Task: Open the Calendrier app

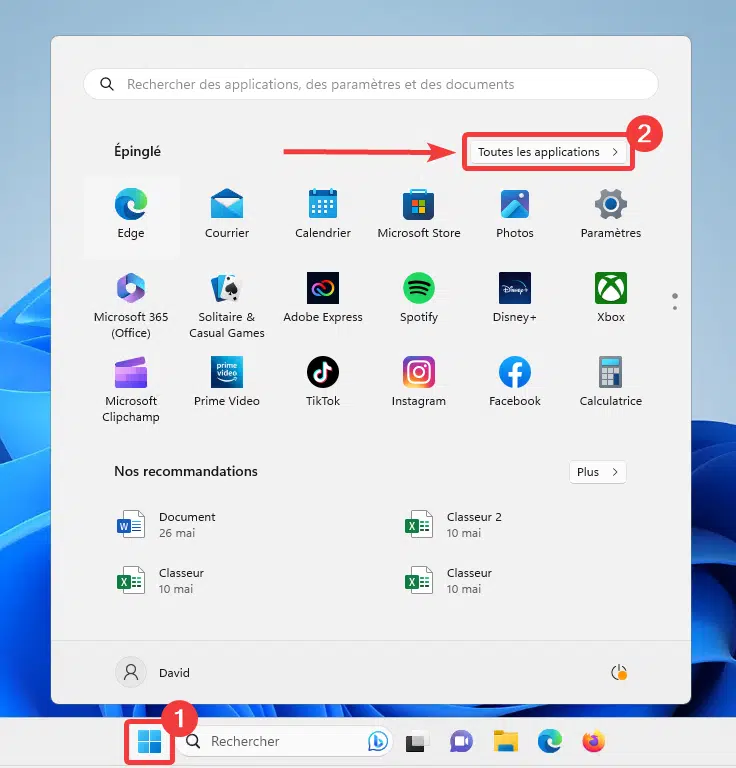Action: click(323, 214)
